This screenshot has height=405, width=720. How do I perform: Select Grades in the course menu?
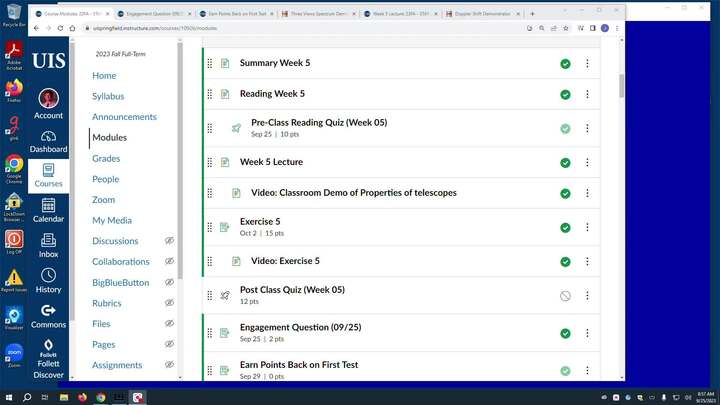point(106,159)
